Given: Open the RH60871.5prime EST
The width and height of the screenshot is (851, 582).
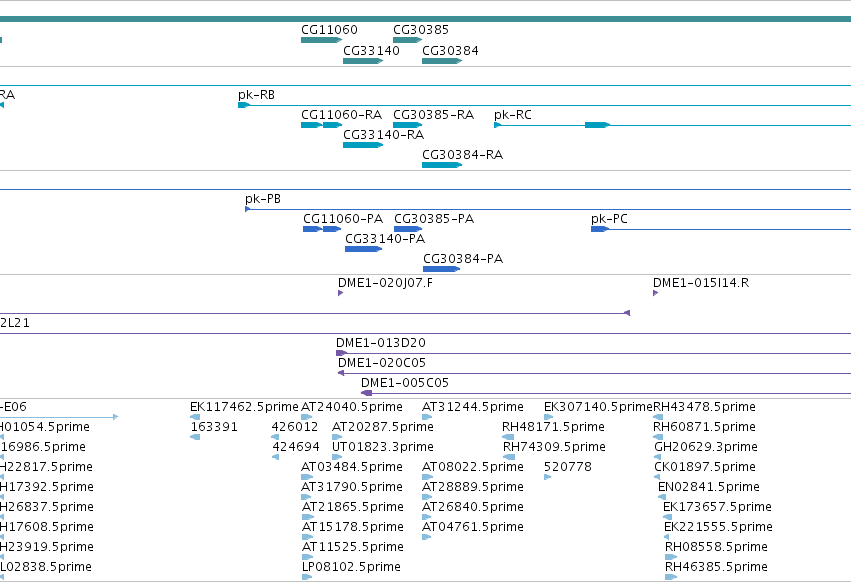Looking at the screenshot, I should point(658,437).
